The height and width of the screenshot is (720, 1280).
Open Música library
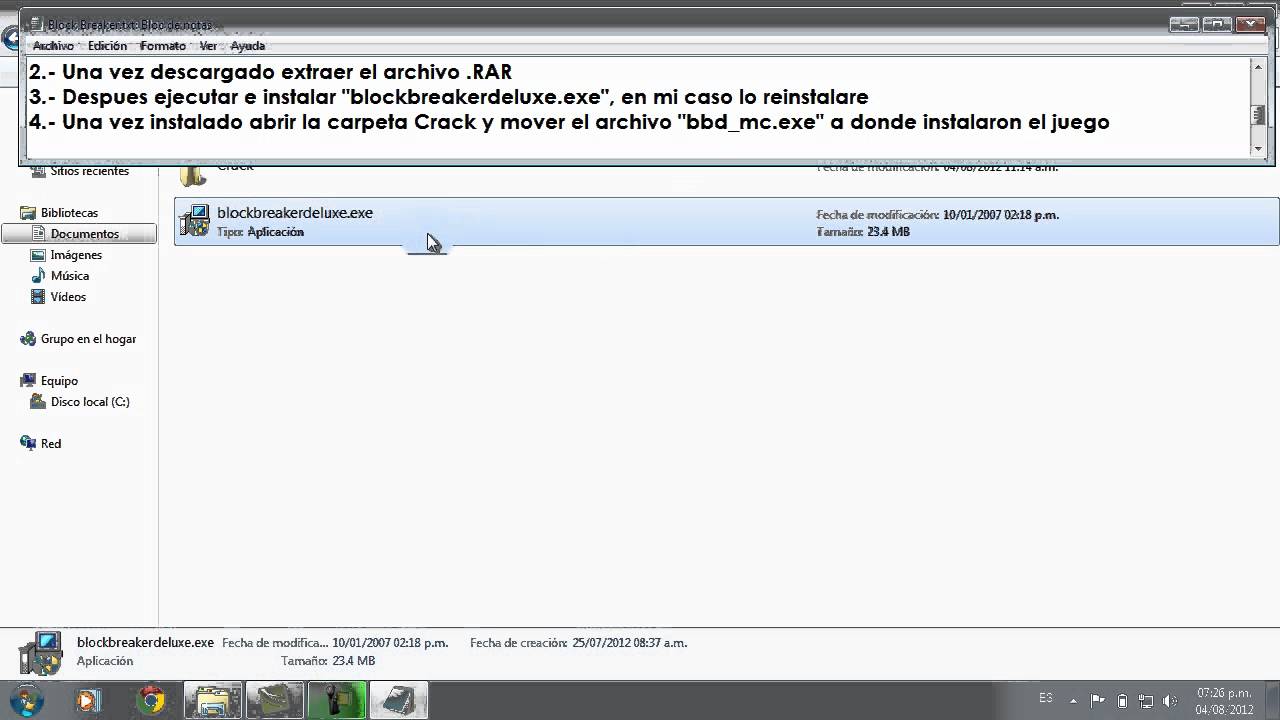click(x=70, y=276)
